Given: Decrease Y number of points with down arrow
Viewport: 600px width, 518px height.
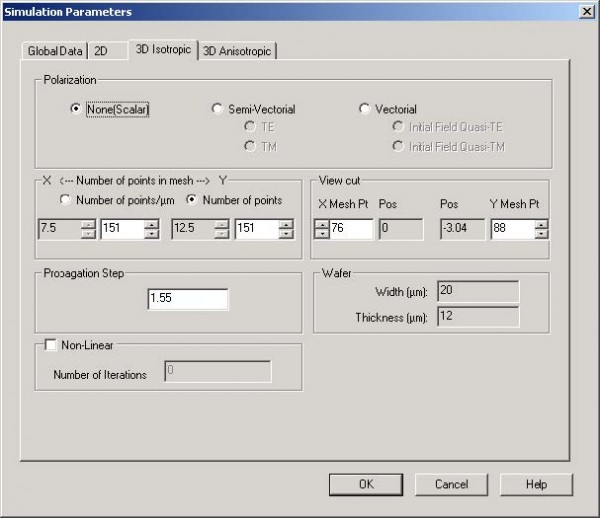Looking at the screenshot, I should tap(286, 233).
